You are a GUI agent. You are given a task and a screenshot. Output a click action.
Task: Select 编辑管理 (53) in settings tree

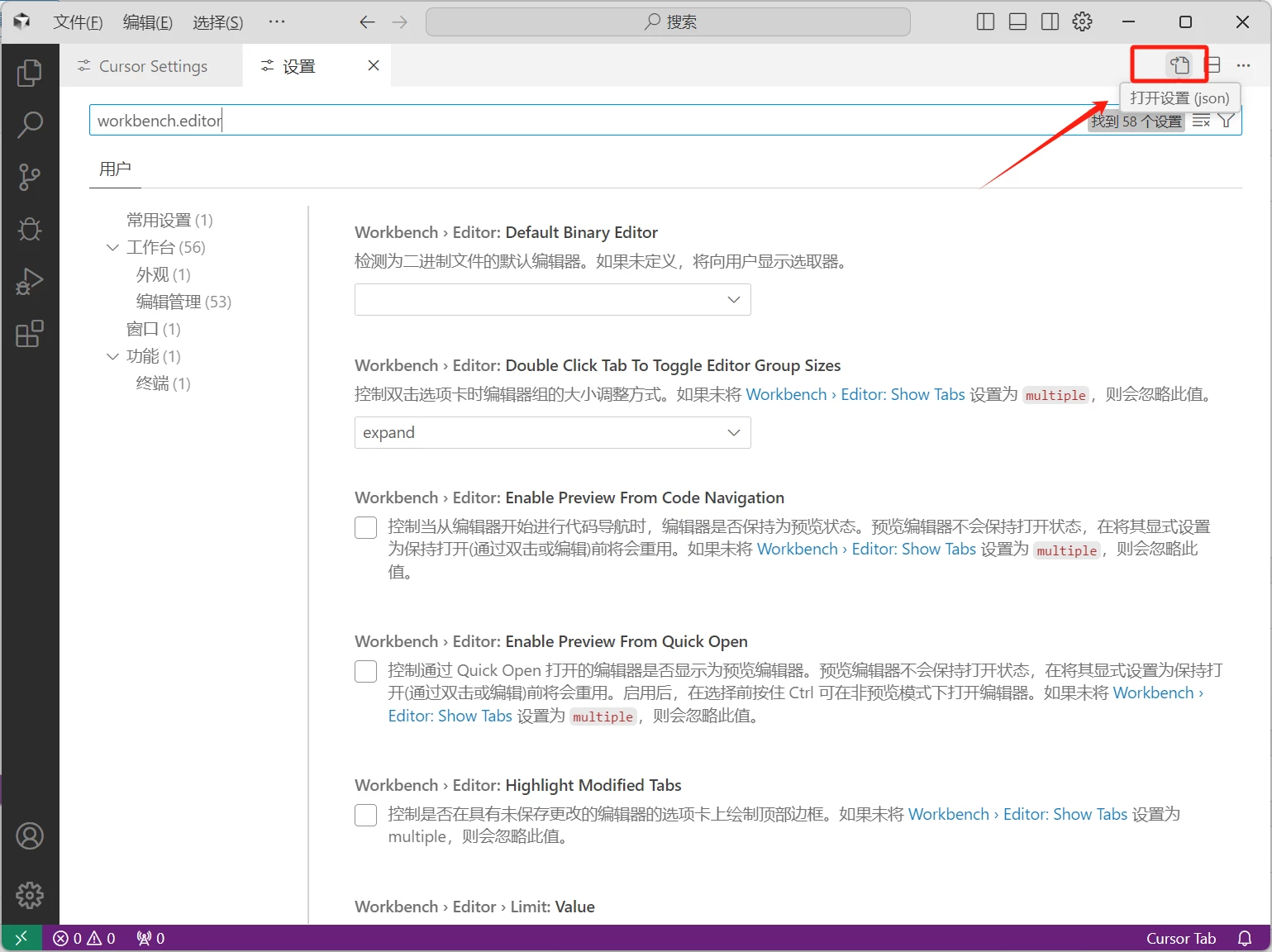(x=183, y=302)
